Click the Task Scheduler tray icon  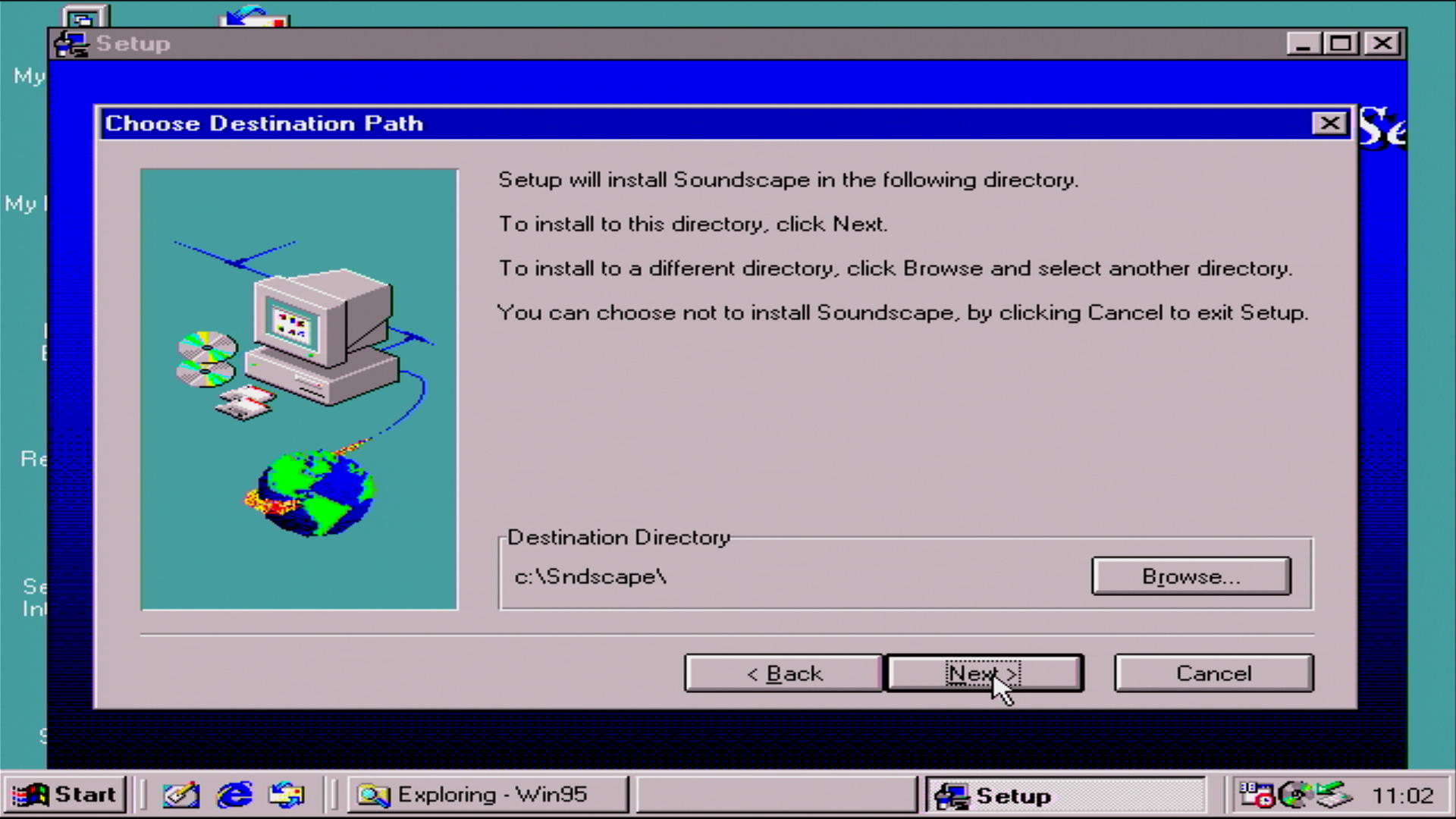pyautogui.click(x=1257, y=795)
